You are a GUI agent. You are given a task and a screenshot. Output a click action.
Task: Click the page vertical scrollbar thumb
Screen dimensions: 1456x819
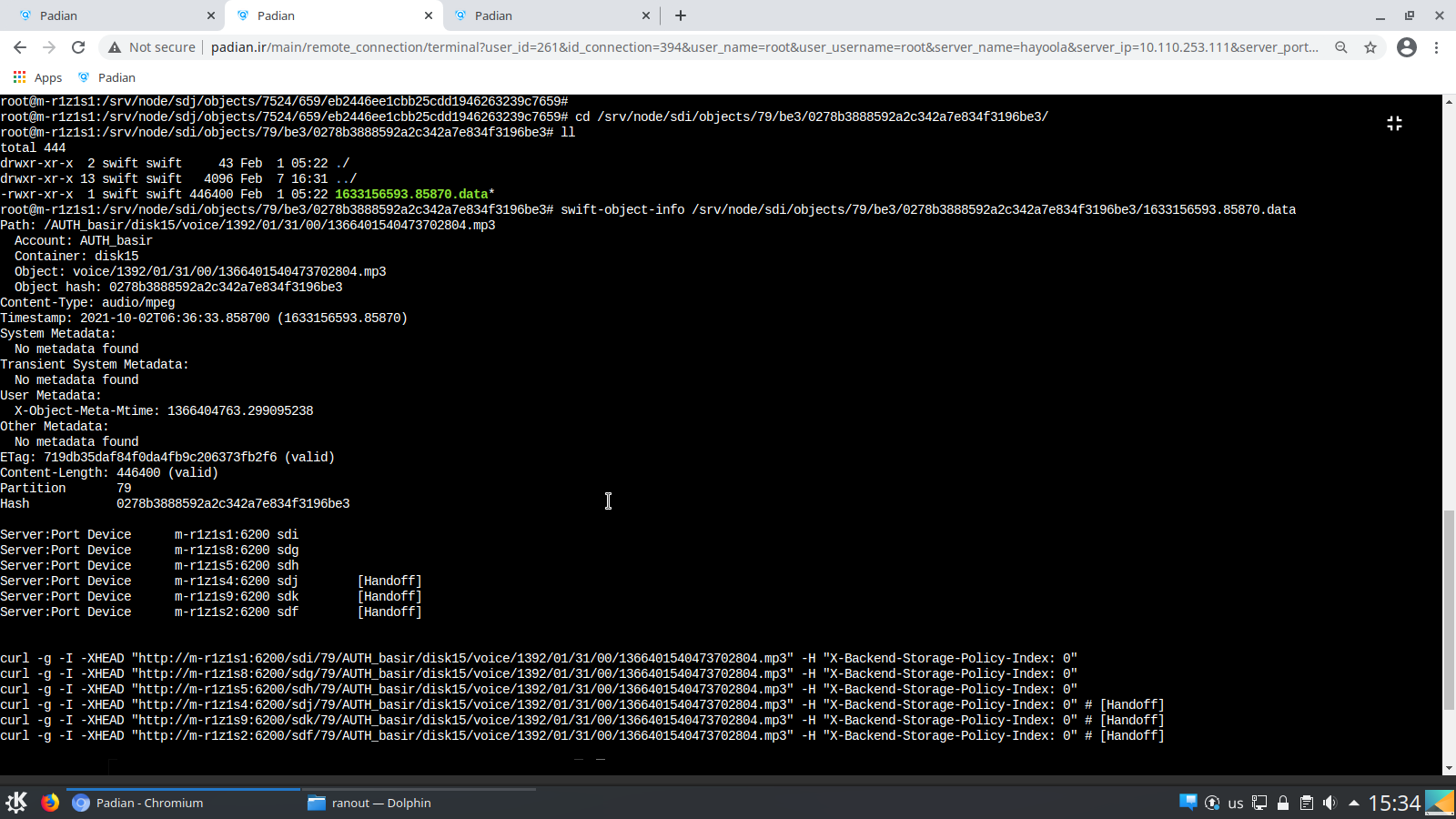pyautogui.click(x=1449, y=610)
